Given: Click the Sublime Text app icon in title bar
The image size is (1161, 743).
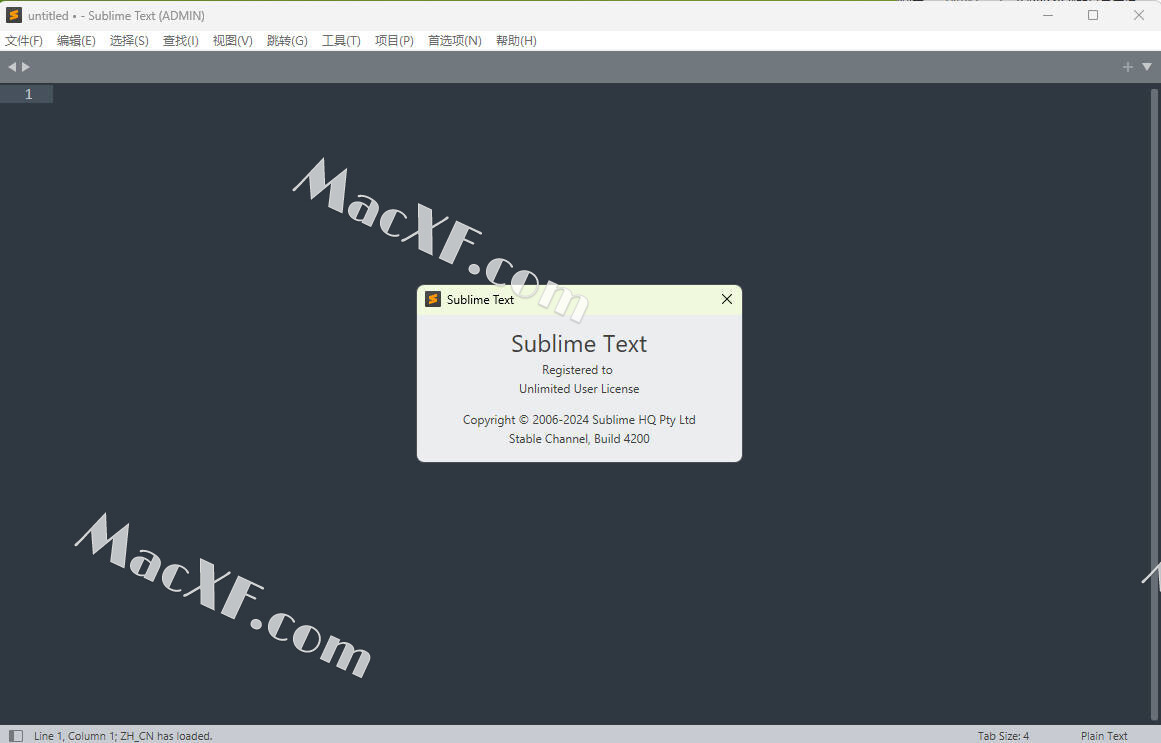Looking at the screenshot, I should coord(13,15).
